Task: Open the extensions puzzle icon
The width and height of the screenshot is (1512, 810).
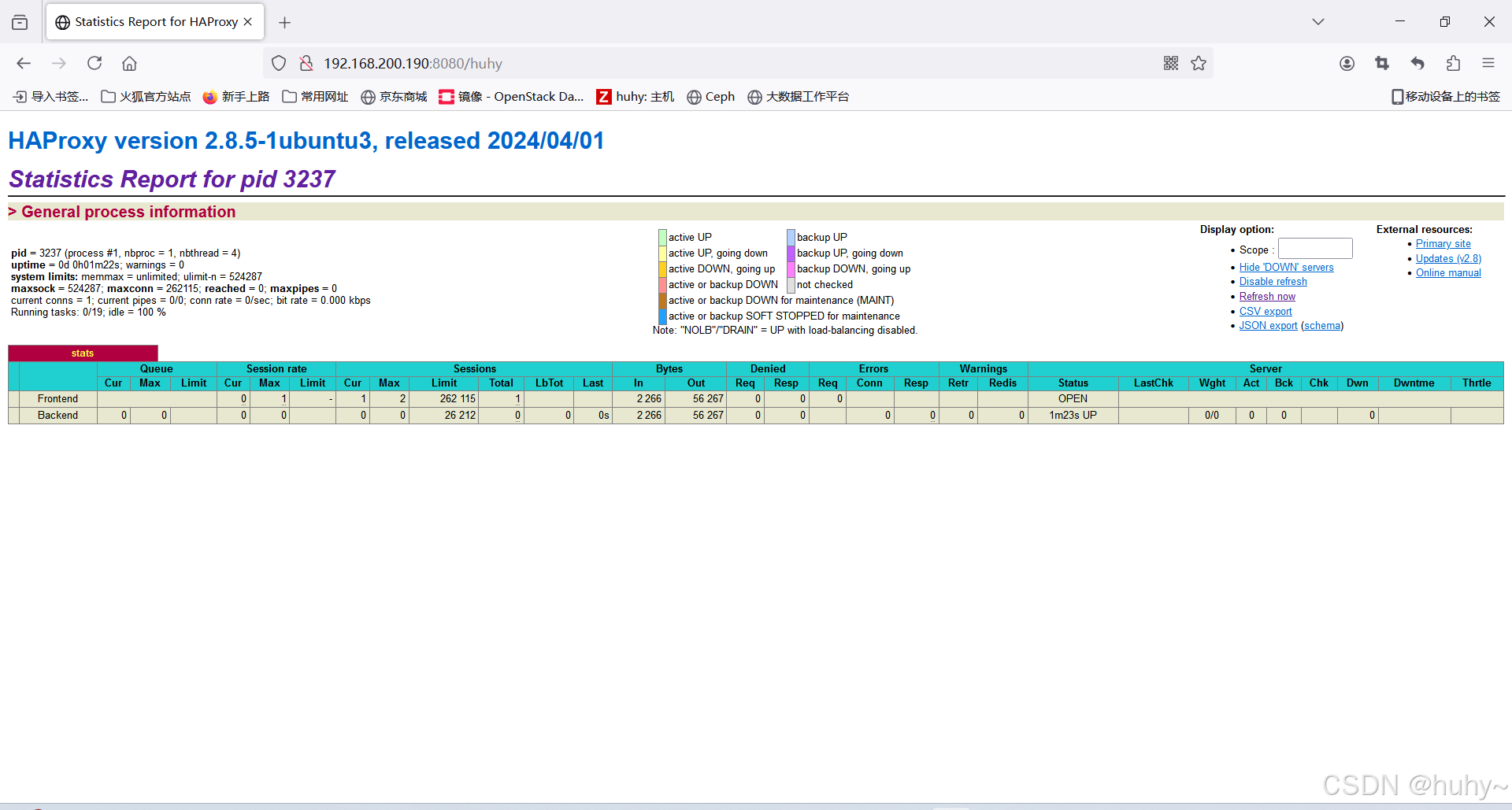Action: click(1453, 63)
